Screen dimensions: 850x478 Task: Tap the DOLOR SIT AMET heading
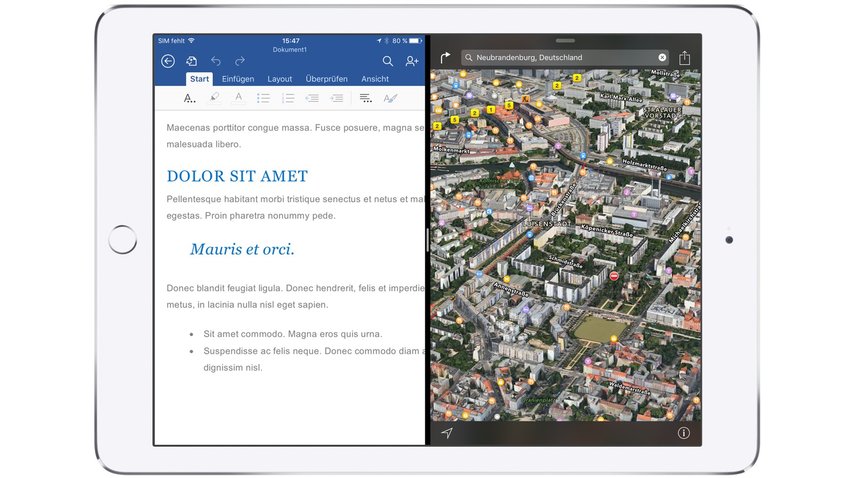[x=237, y=176]
